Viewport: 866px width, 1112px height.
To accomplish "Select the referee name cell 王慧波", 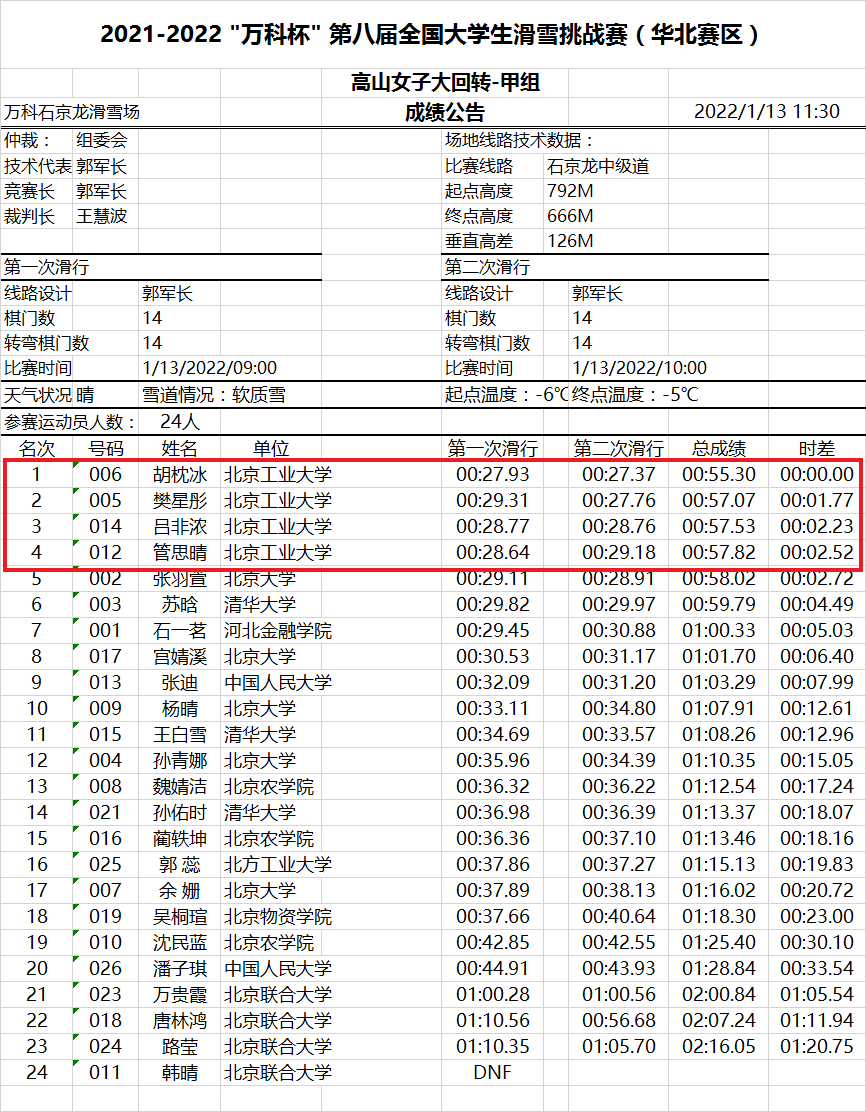I will tap(102, 216).
